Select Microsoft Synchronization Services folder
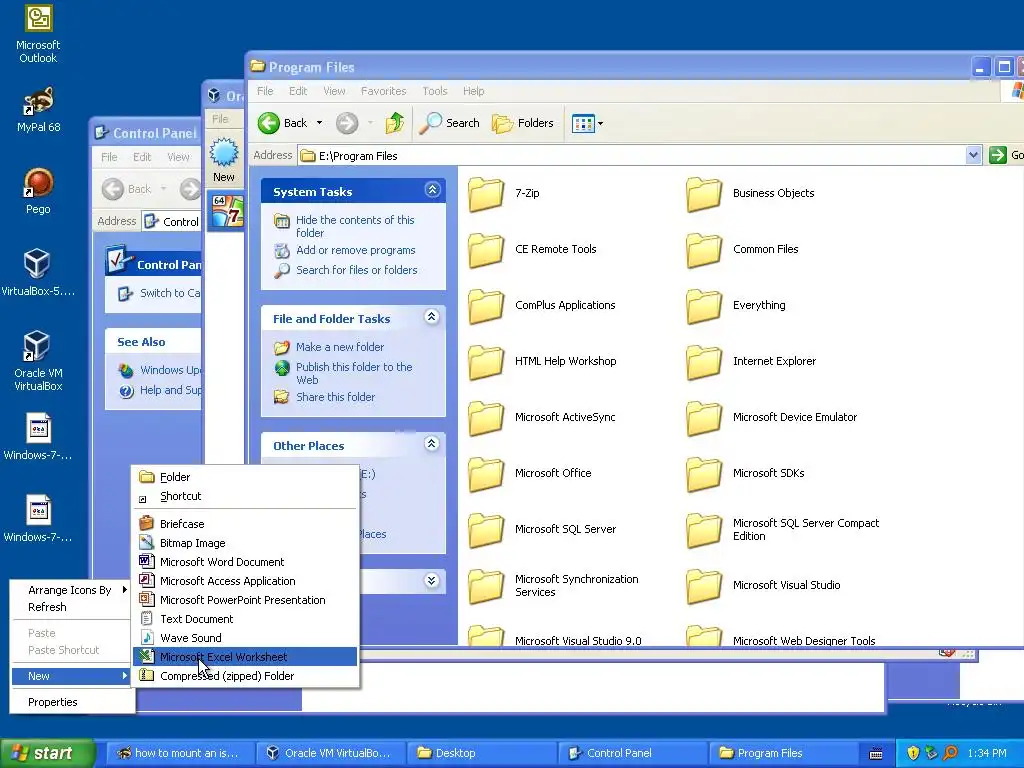Image resolution: width=1024 pixels, height=768 pixels. click(554, 585)
